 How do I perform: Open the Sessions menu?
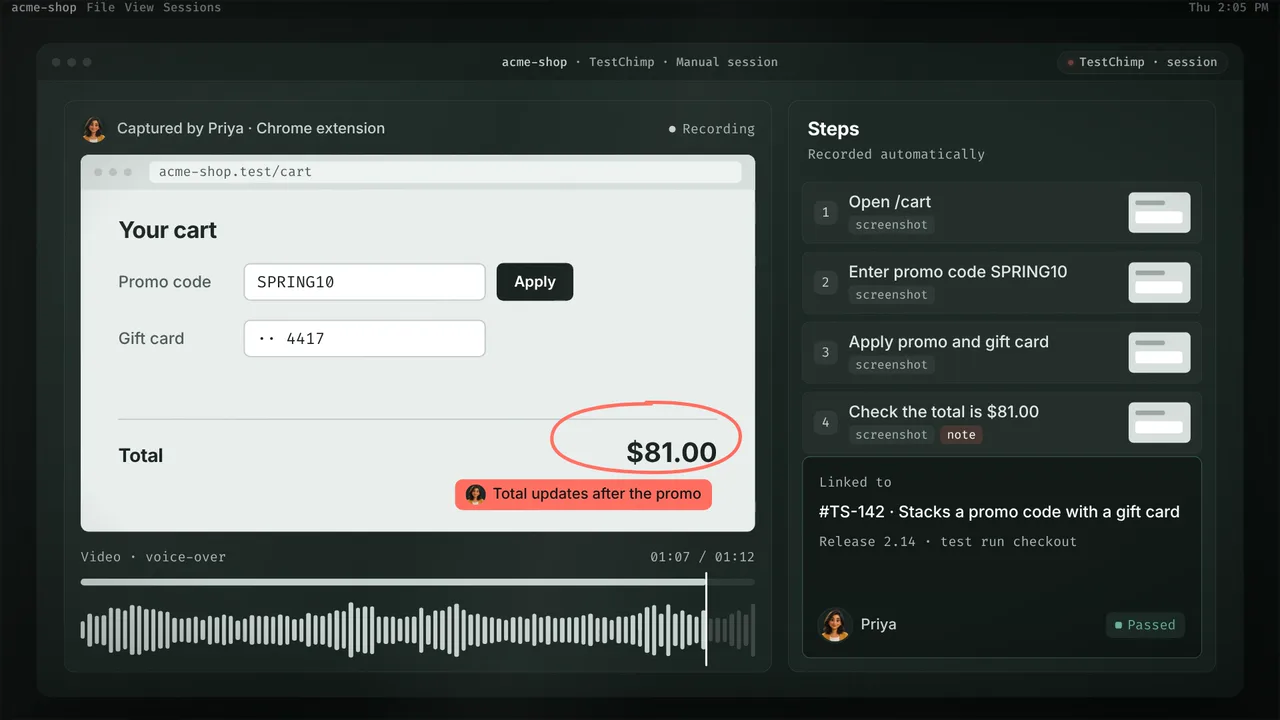192,7
